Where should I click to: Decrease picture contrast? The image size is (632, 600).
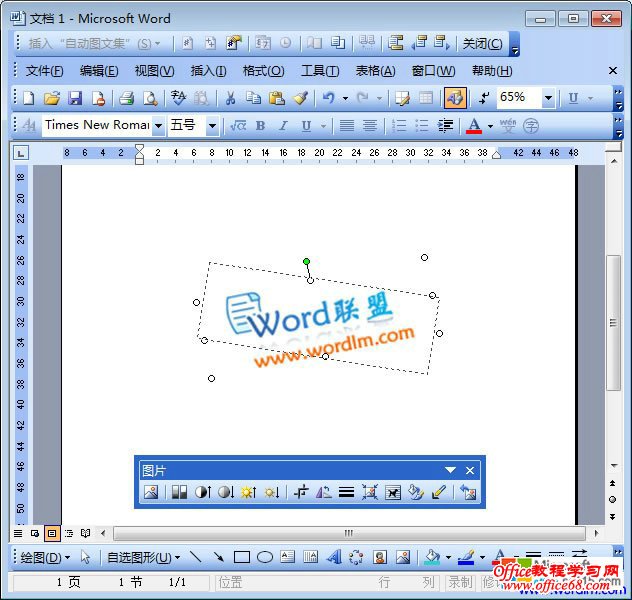coord(226,492)
